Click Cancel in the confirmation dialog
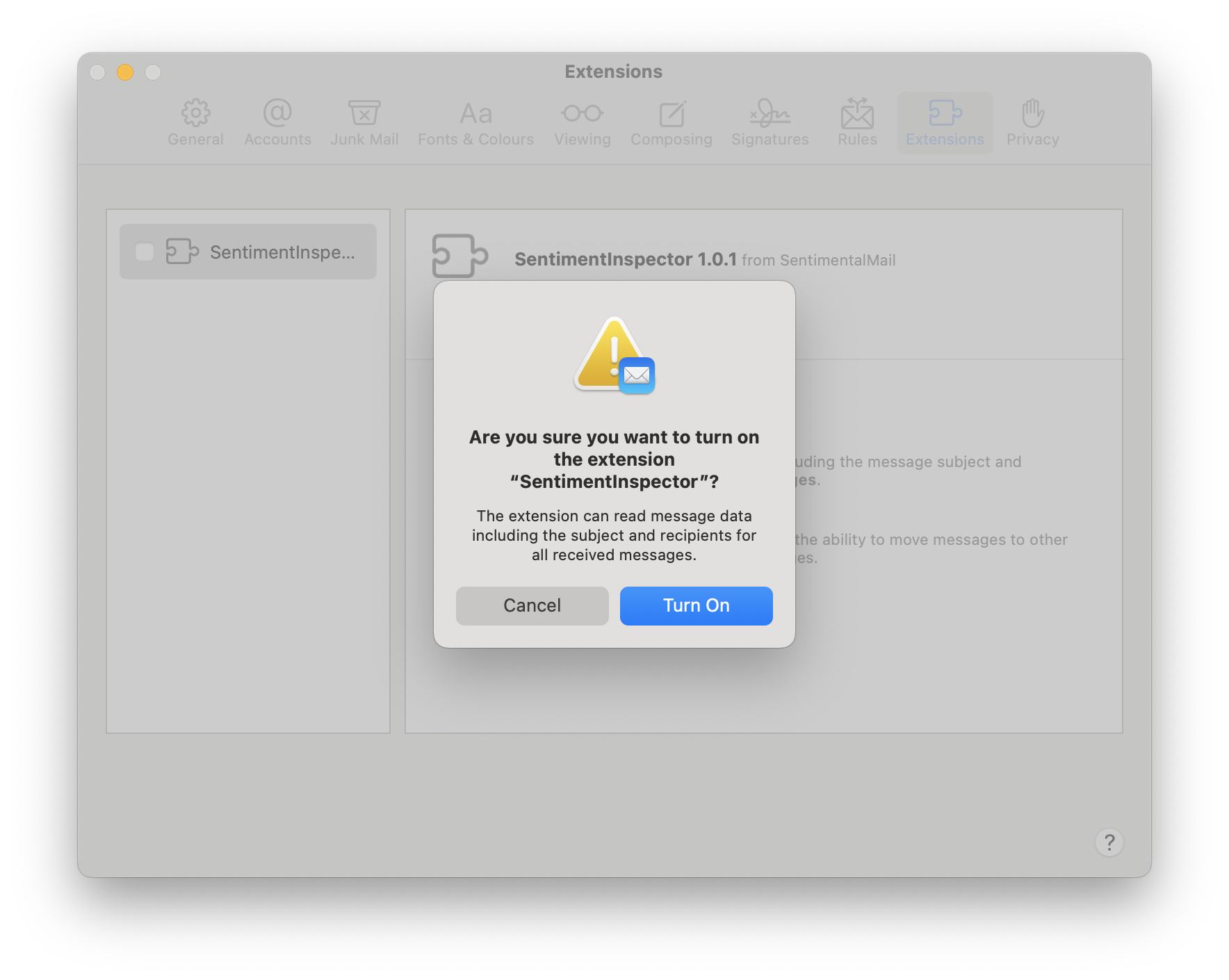Viewport: 1229px width, 980px height. click(x=532, y=605)
